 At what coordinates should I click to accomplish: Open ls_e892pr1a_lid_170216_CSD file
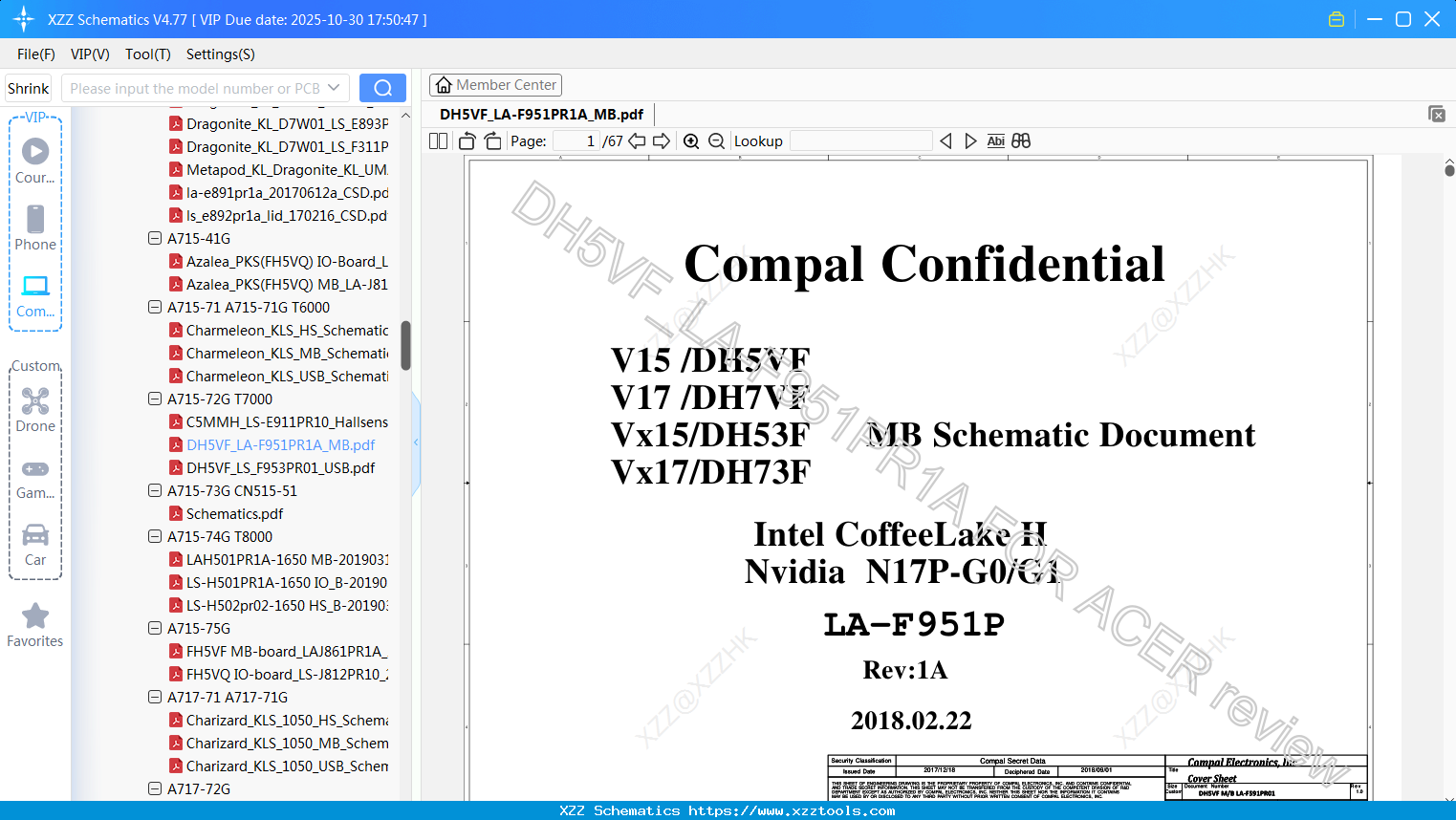click(278, 215)
